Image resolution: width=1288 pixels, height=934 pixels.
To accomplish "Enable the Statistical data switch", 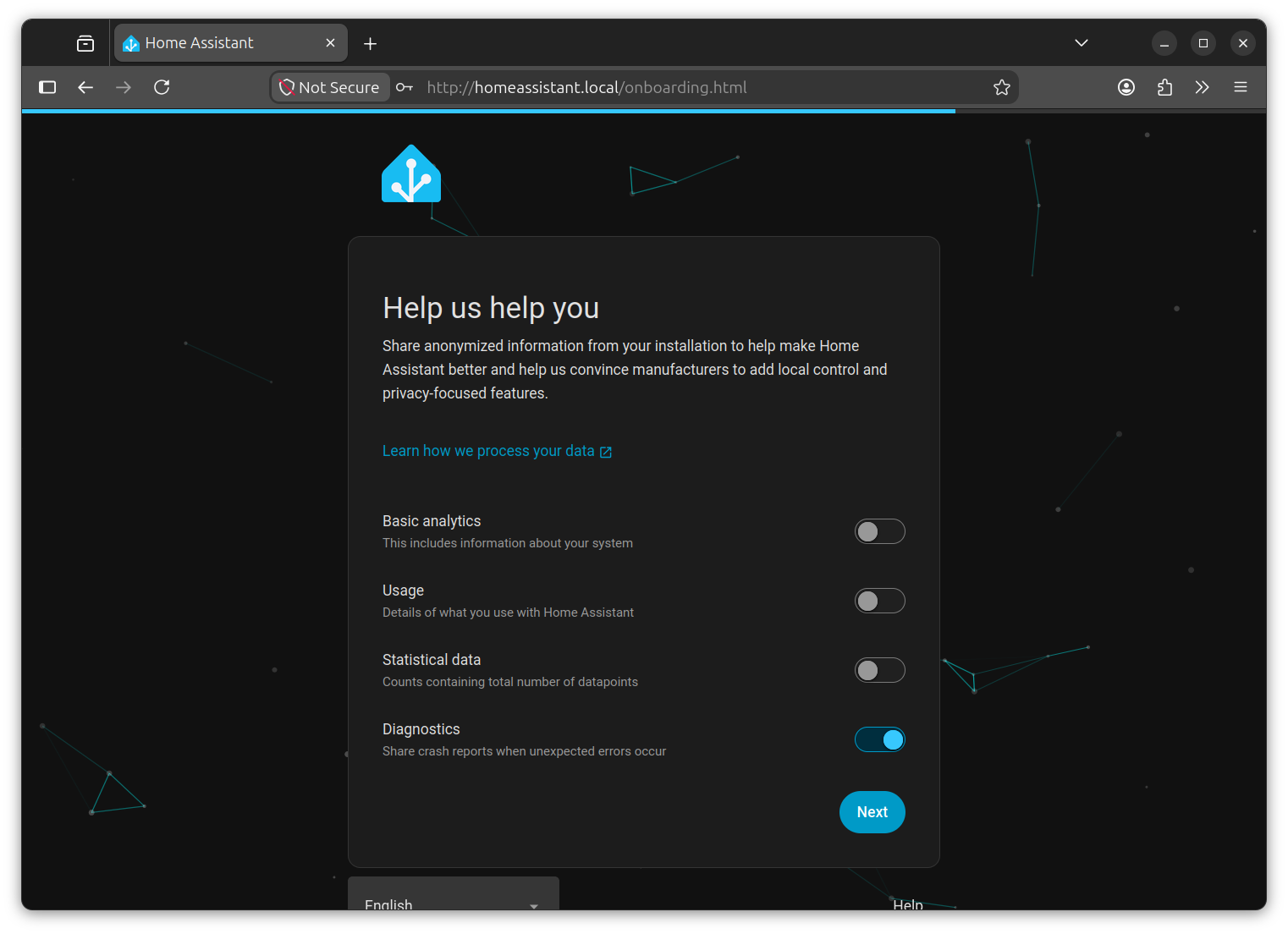I will [880, 670].
